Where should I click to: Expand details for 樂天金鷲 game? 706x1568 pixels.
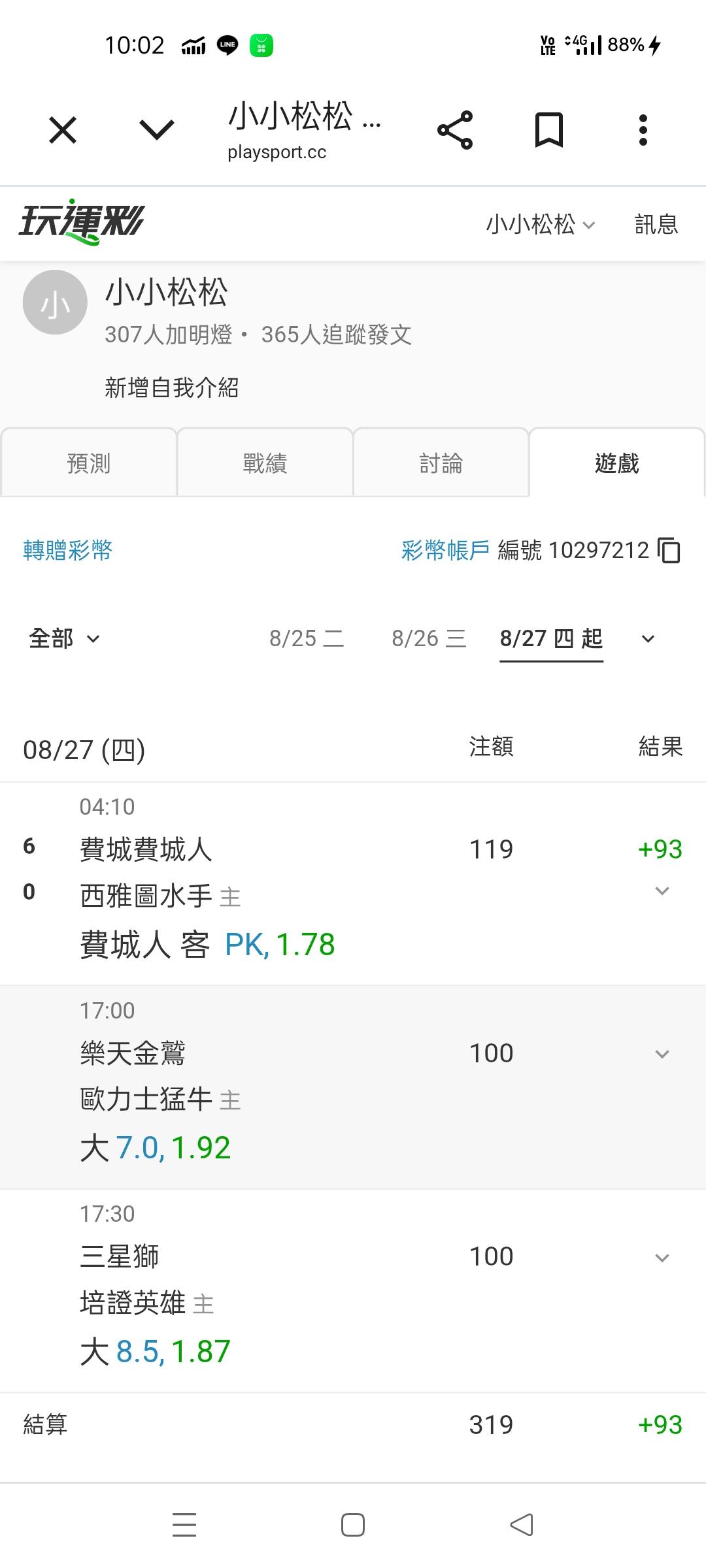pos(662,1054)
